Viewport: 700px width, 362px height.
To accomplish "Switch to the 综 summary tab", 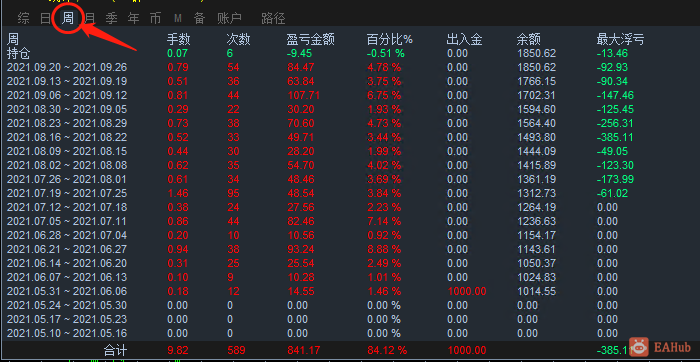I will (x=23, y=18).
